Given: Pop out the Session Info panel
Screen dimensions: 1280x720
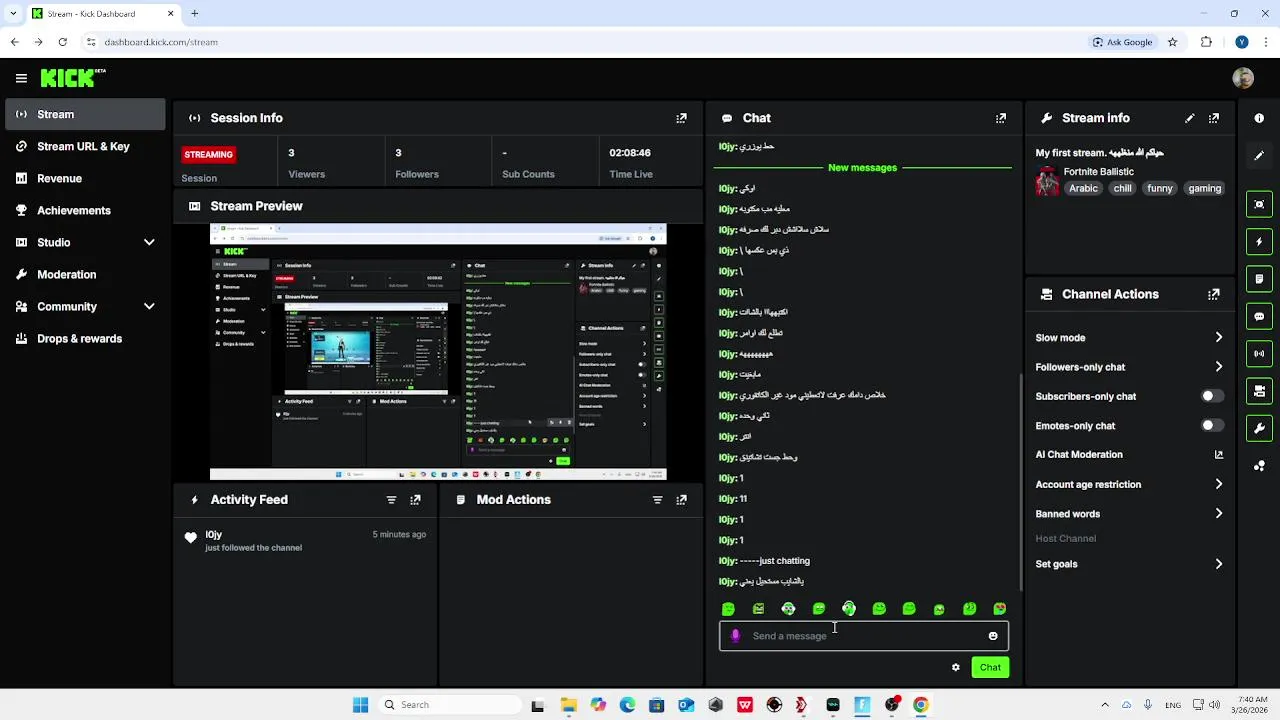Looking at the screenshot, I should 681,118.
